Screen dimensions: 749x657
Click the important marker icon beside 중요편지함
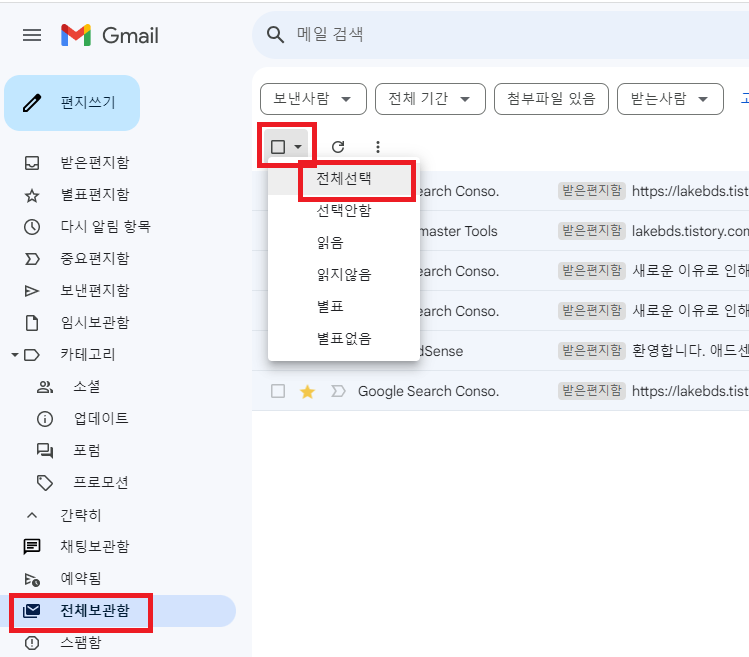(32, 259)
